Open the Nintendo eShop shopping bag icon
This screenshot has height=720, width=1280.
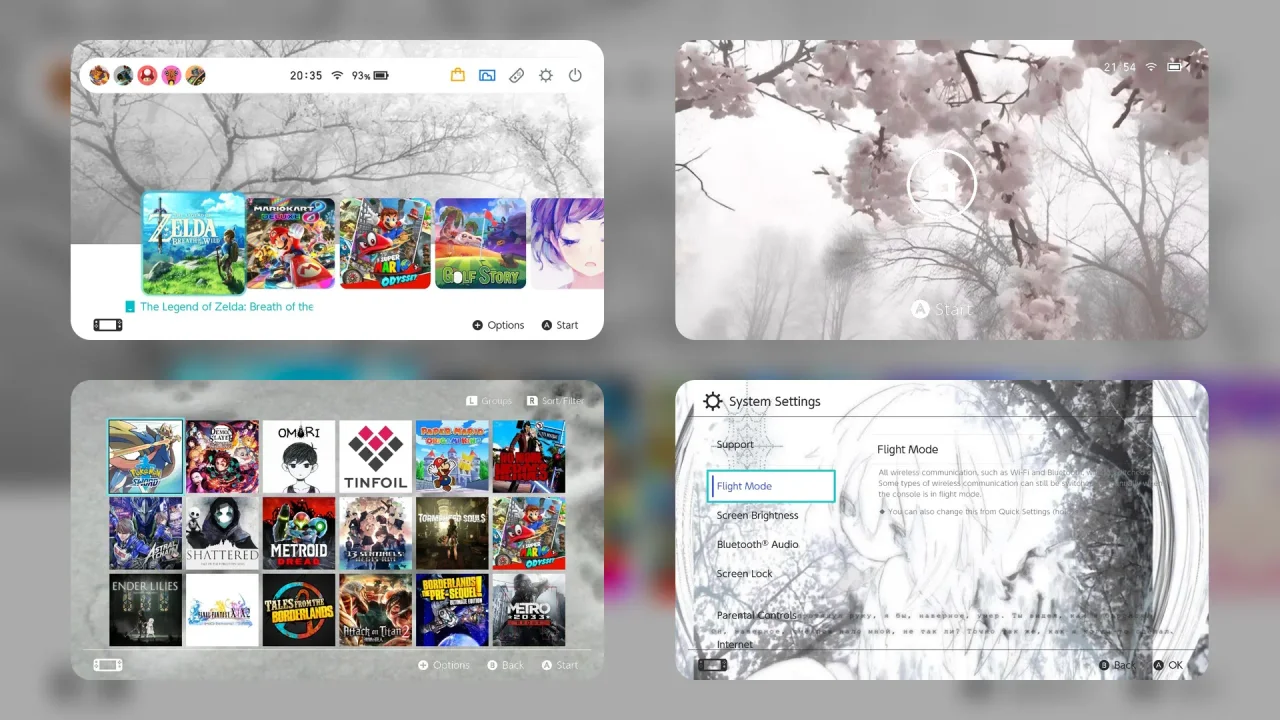[458, 75]
